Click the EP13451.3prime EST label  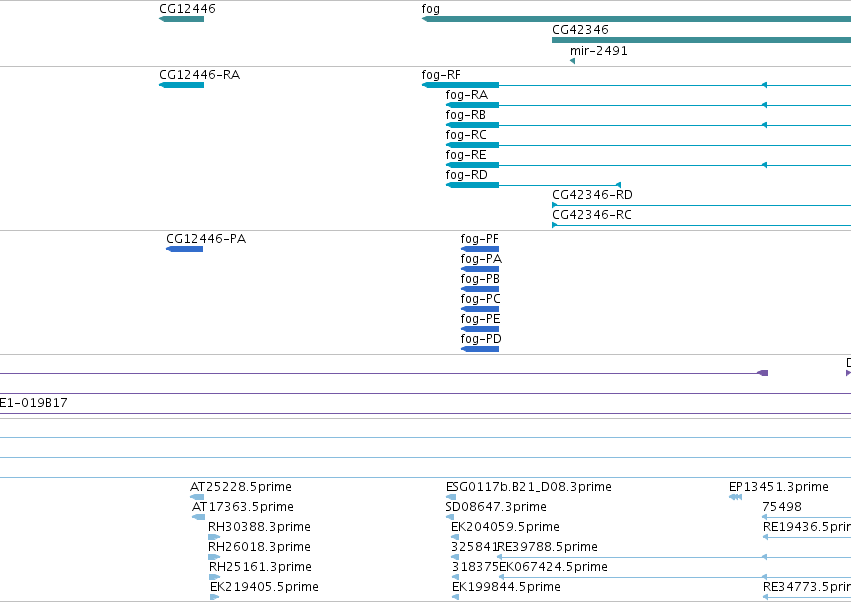tap(778, 487)
